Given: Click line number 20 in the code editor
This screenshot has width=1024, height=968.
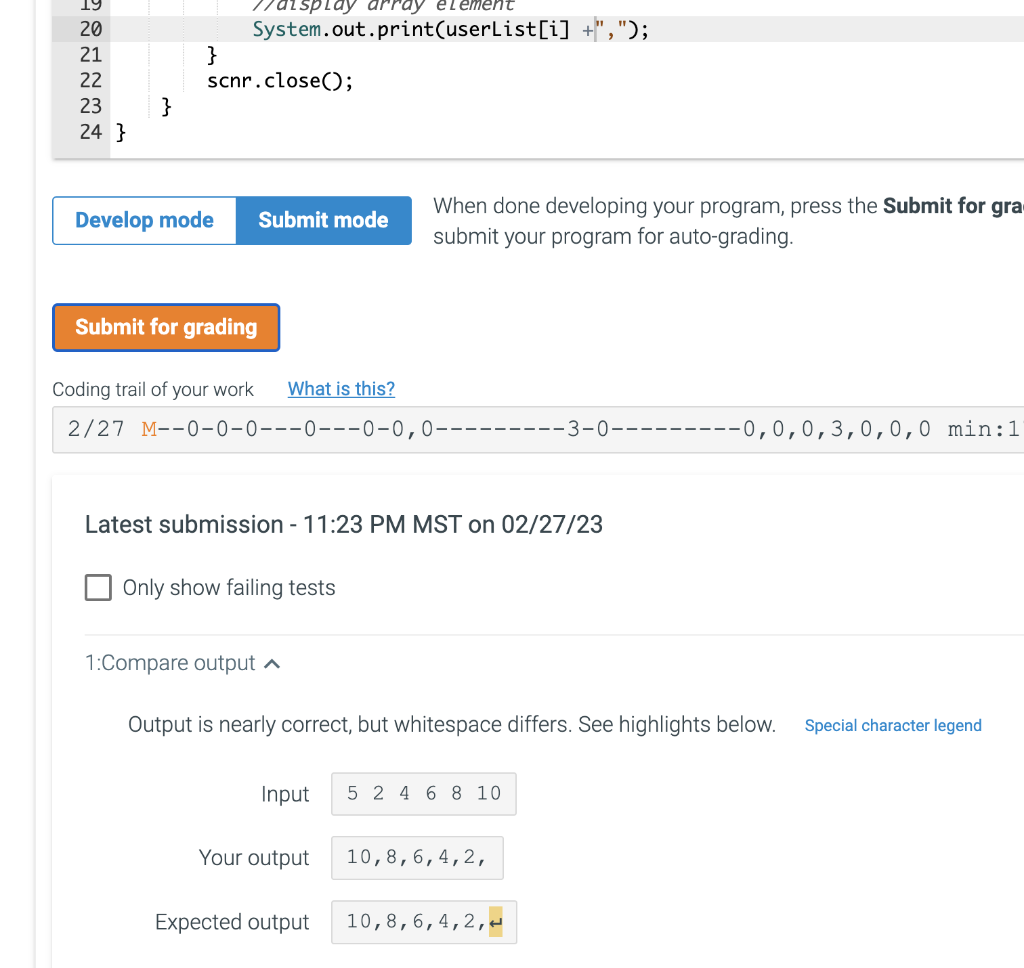Looking at the screenshot, I should point(89,29).
